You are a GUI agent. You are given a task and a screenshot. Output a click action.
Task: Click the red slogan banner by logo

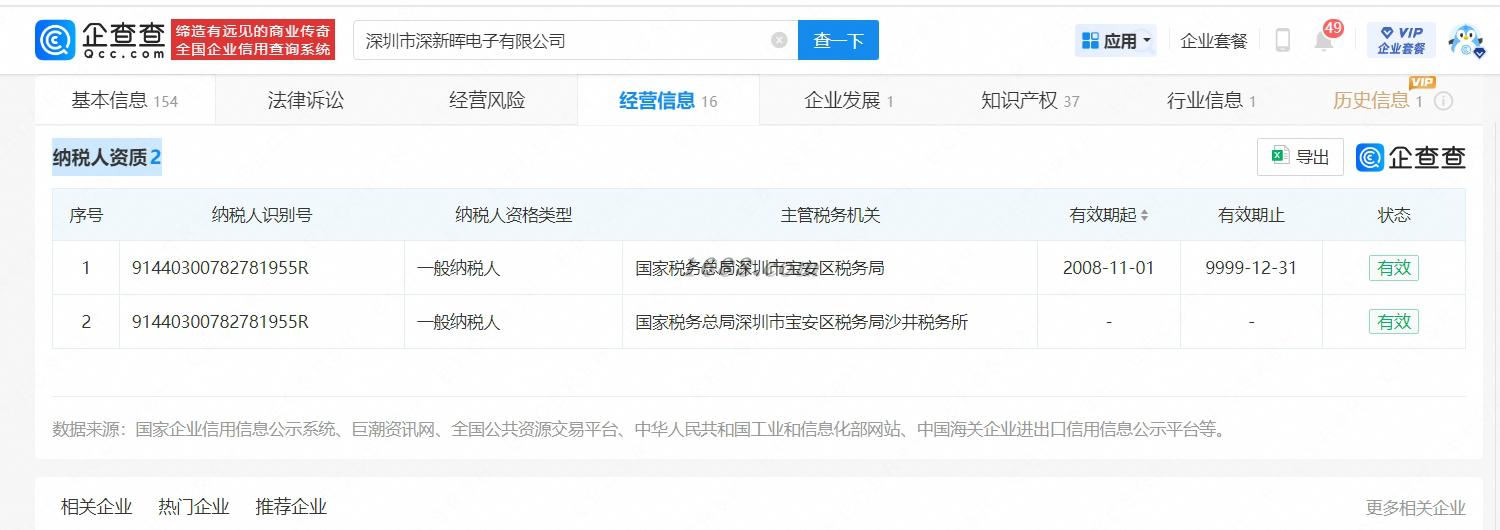(253, 40)
